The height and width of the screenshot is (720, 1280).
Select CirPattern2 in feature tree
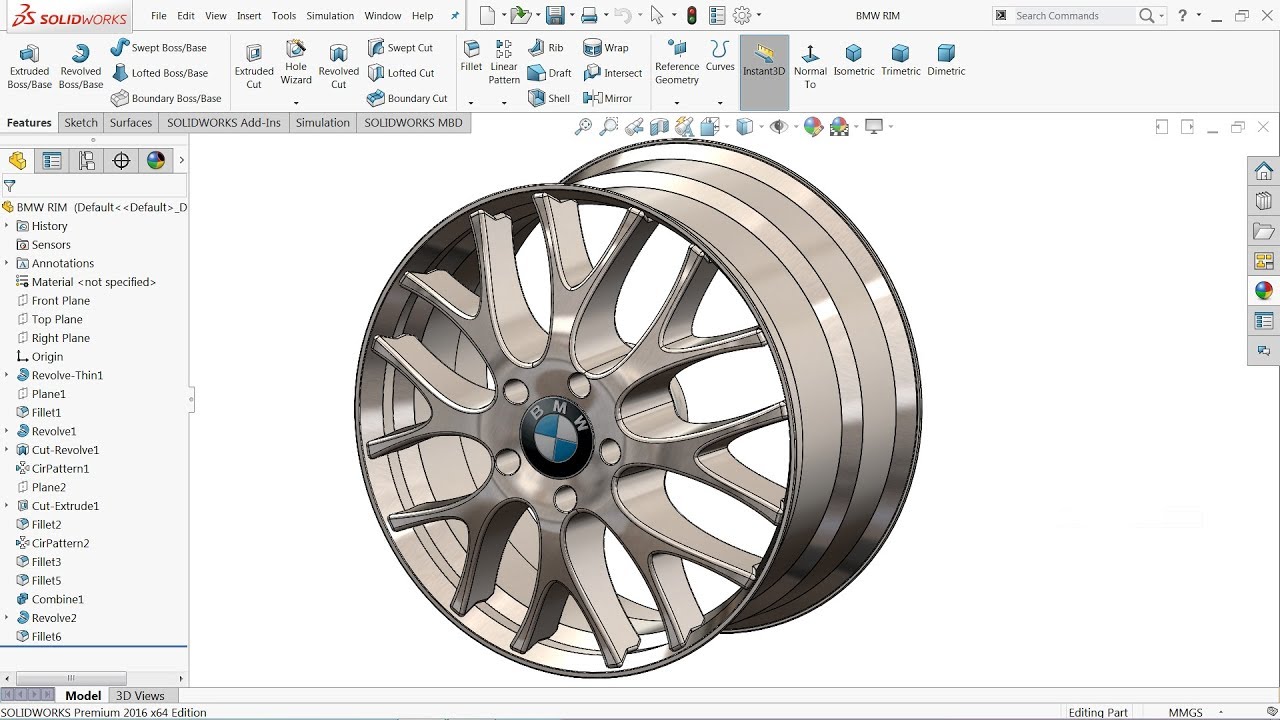click(x=60, y=543)
